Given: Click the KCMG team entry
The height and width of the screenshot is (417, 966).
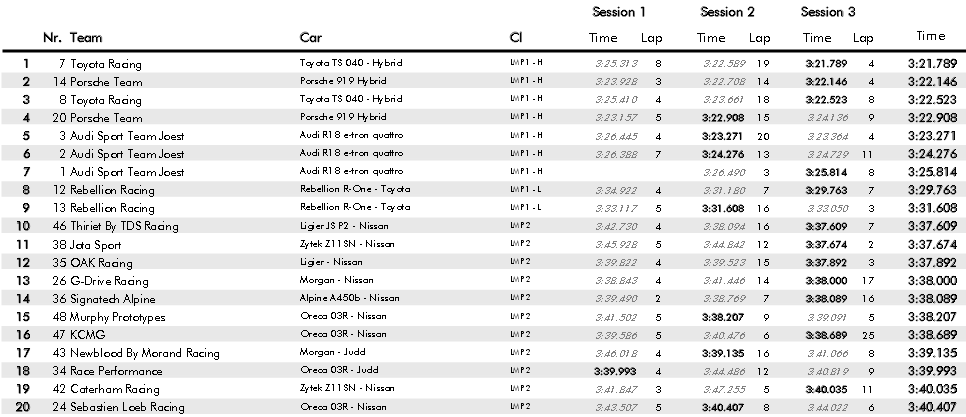Looking at the screenshot, I should point(87,335).
